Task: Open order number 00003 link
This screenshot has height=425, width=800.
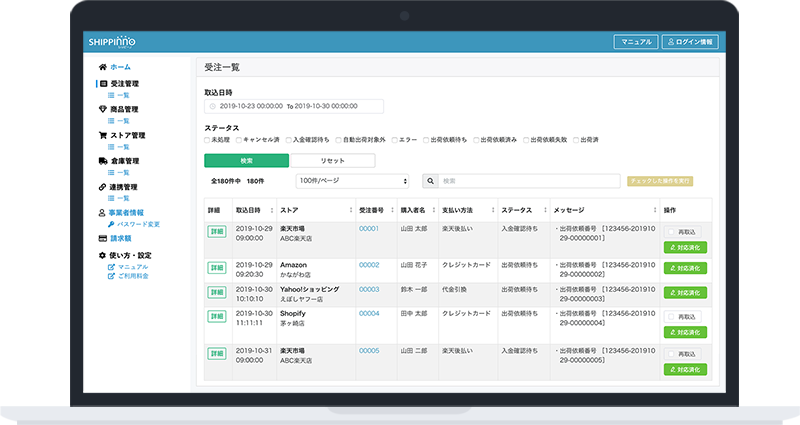Action: (369, 289)
